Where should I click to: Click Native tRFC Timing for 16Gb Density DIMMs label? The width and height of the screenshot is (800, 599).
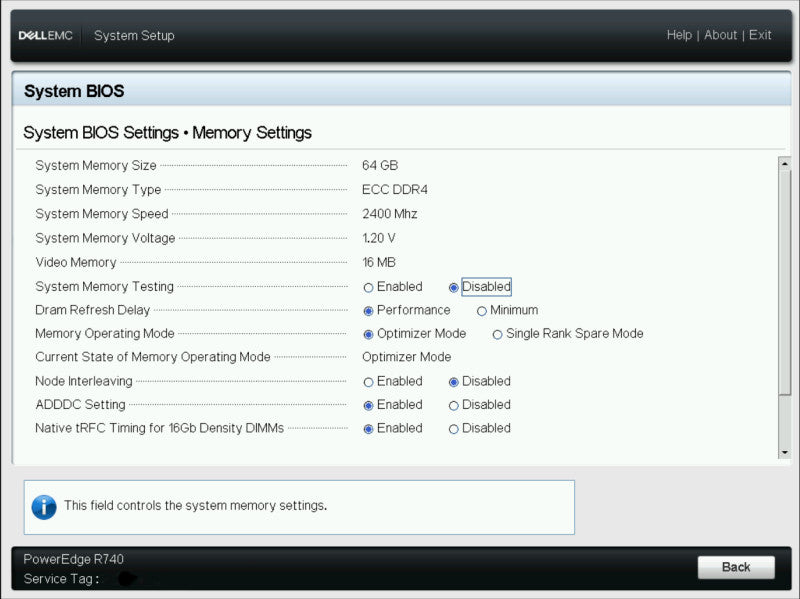tap(159, 428)
